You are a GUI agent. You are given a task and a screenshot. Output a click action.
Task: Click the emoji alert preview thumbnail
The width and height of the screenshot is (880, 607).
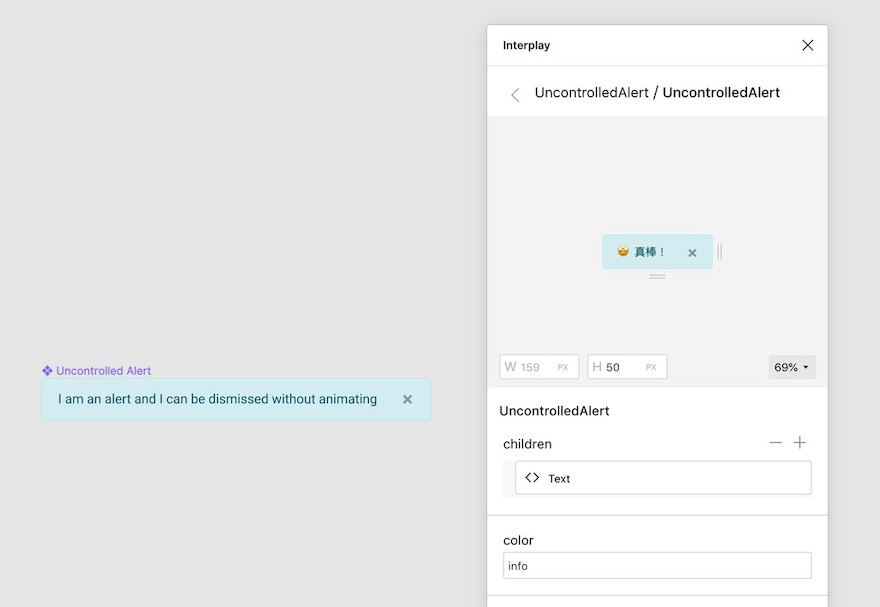pyautogui.click(x=657, y=252)
